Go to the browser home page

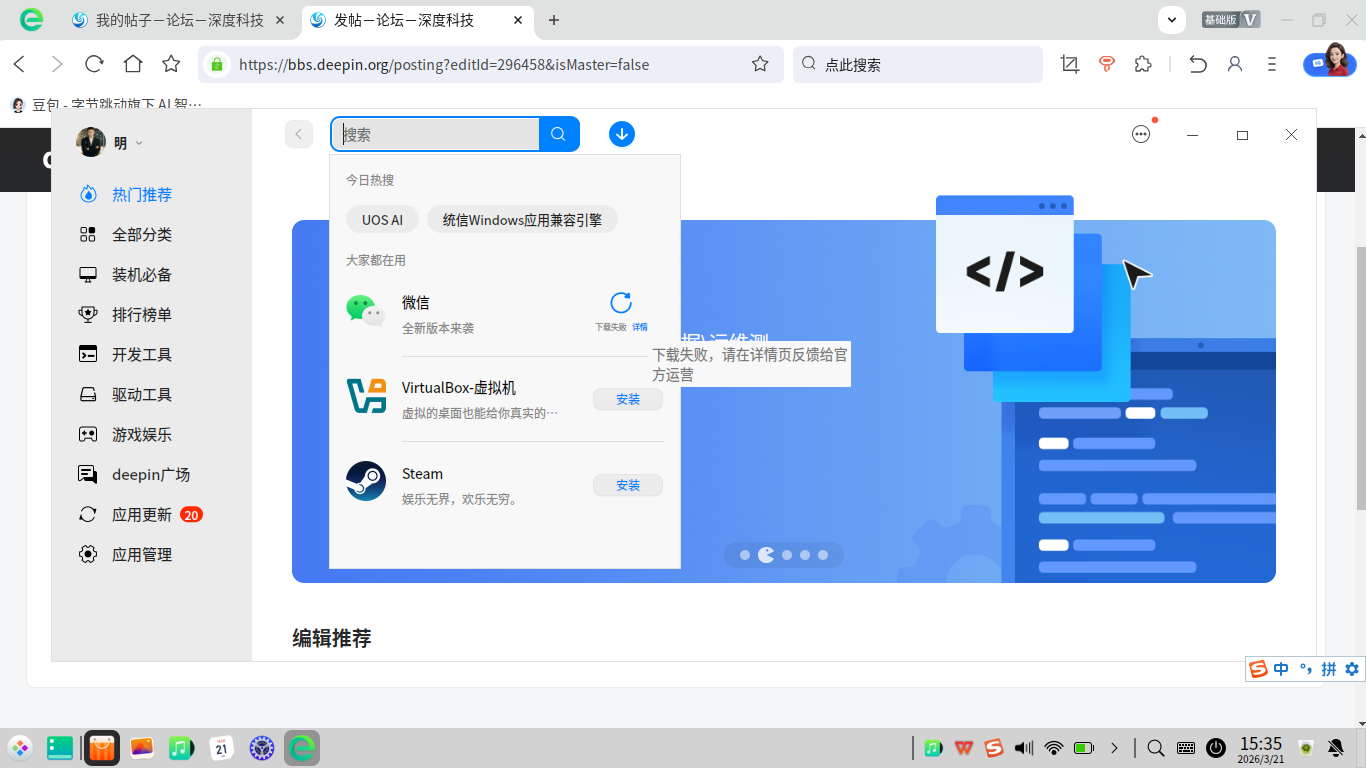coord(133,64)
